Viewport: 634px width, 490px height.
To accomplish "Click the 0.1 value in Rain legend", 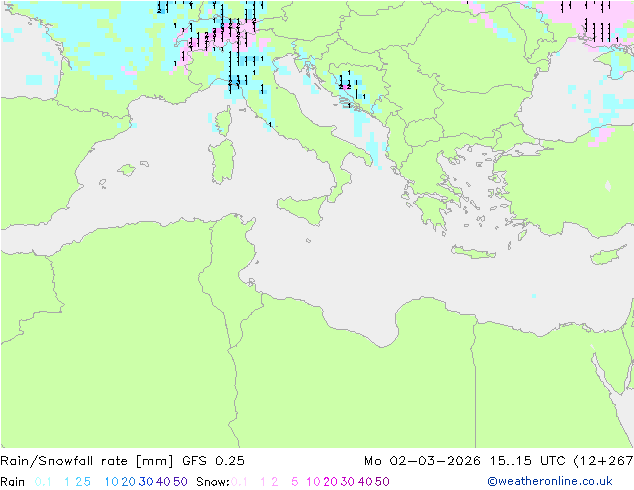I will tap(43, 482).
